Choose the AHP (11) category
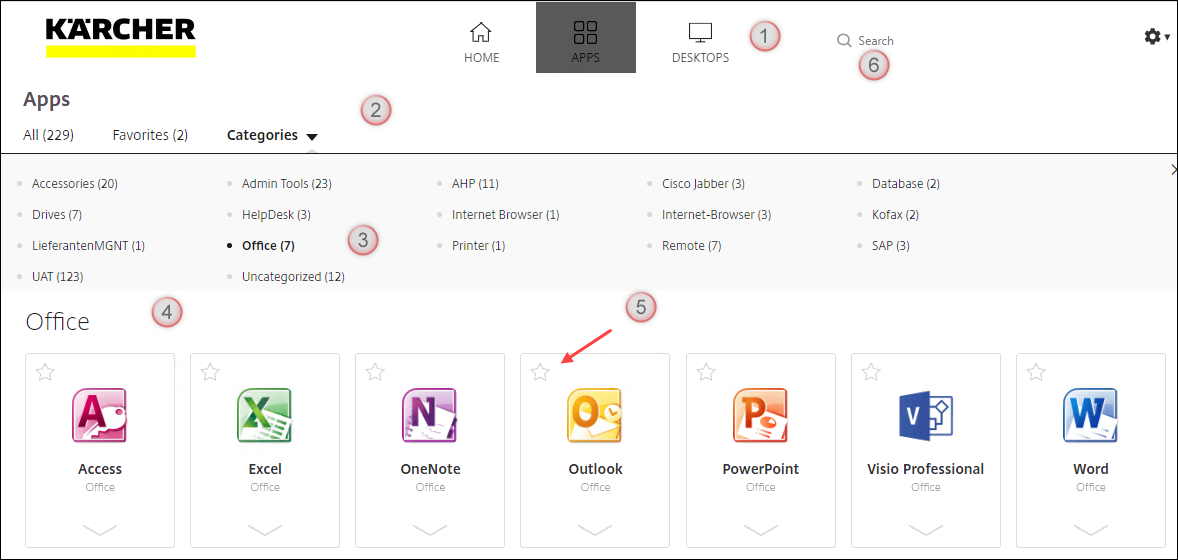This screenshot has height=560, width=1178. pos(476,183)
